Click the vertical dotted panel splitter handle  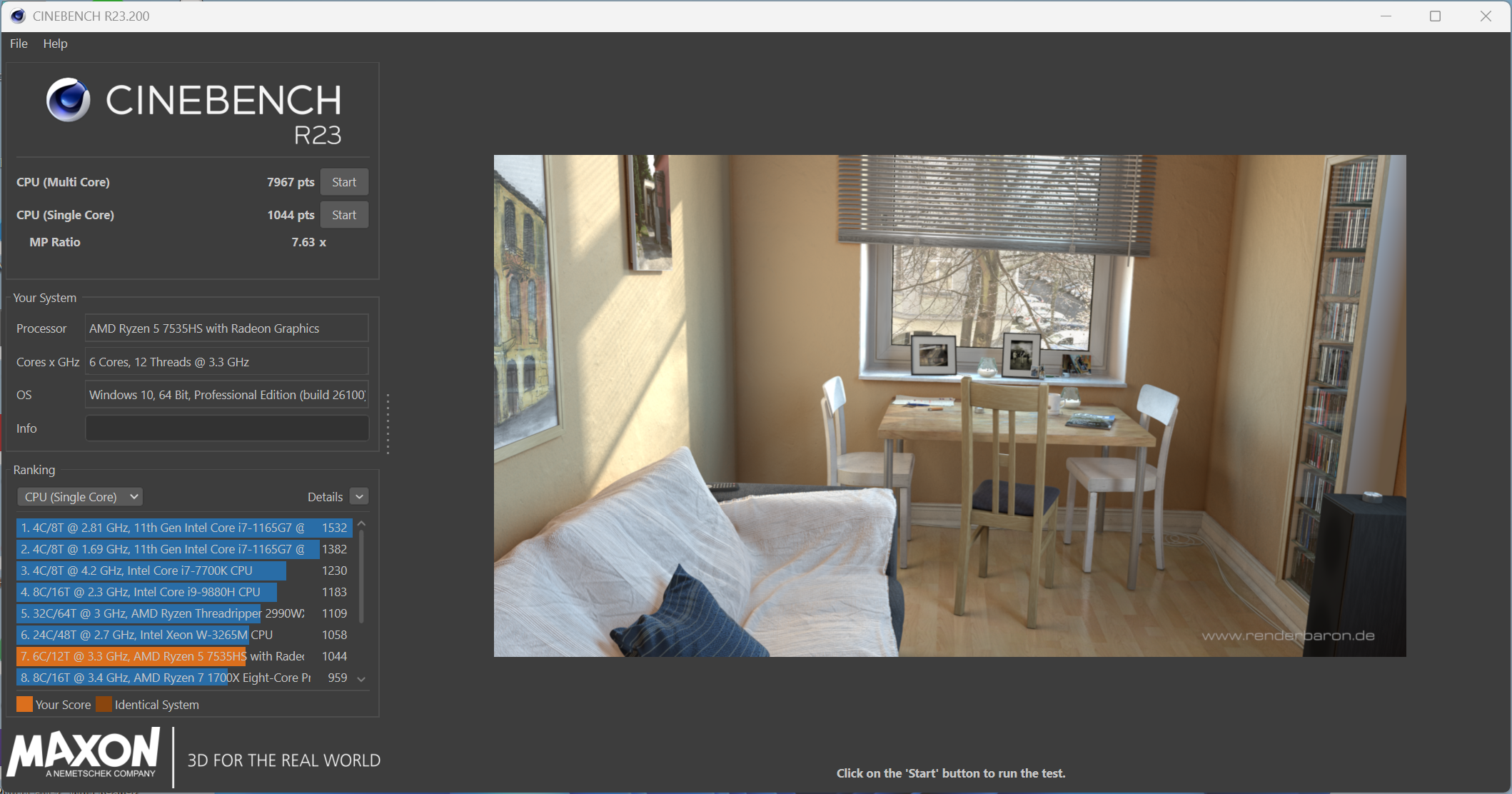point(388,424)
